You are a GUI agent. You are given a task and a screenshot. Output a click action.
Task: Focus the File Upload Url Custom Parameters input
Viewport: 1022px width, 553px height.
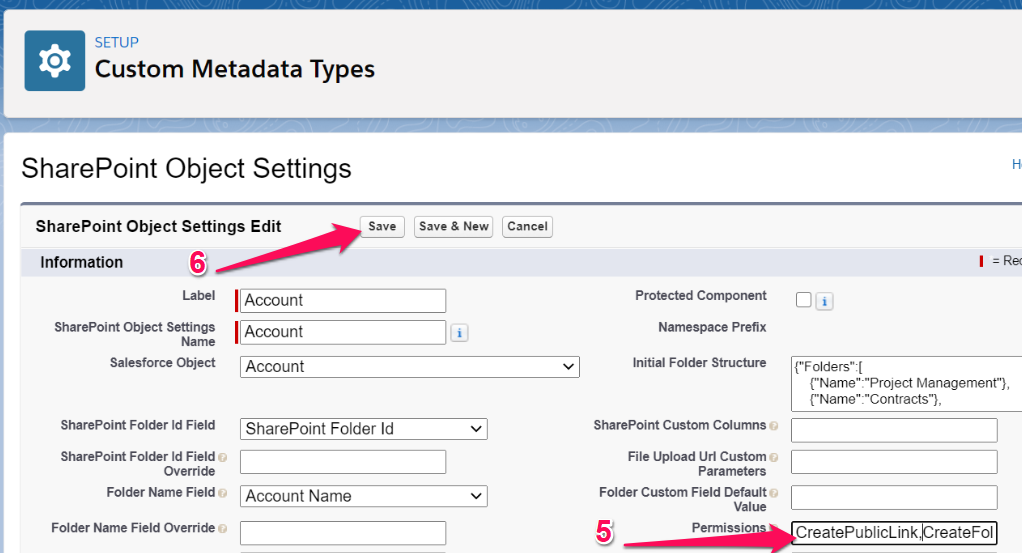894,462
